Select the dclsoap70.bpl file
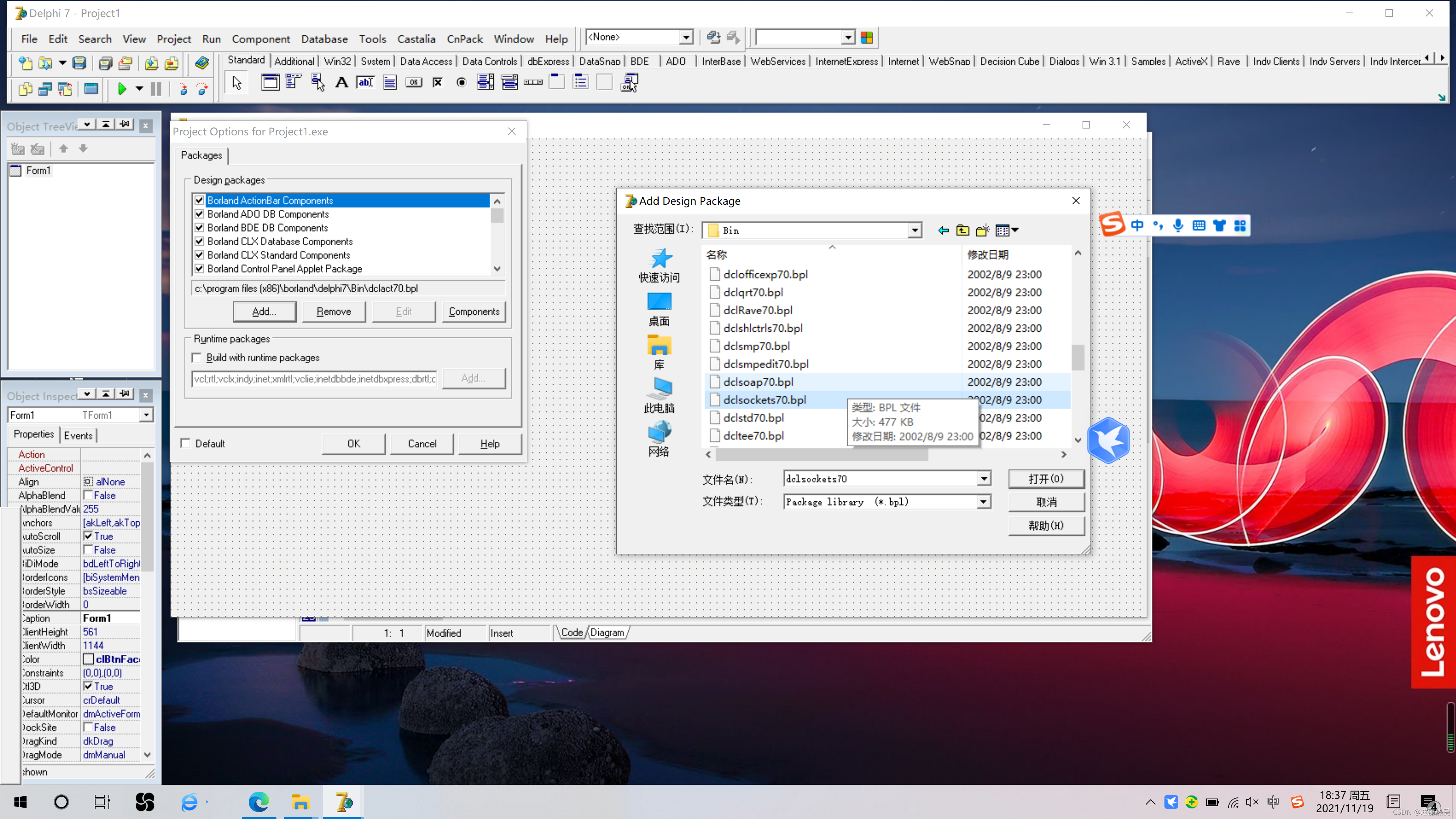 click(758, 382)
